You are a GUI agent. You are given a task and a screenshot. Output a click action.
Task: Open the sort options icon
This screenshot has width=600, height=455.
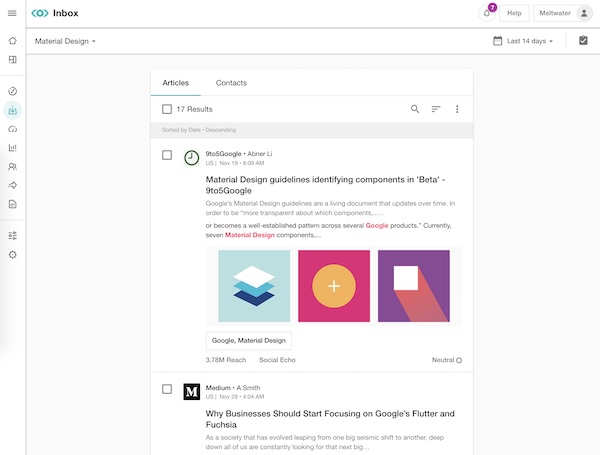click(436, 109)
